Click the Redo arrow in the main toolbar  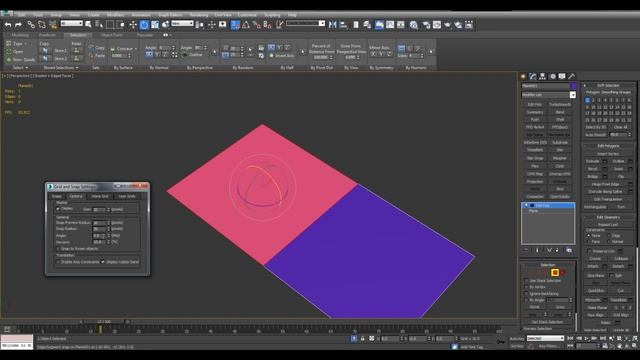point(18,25)
